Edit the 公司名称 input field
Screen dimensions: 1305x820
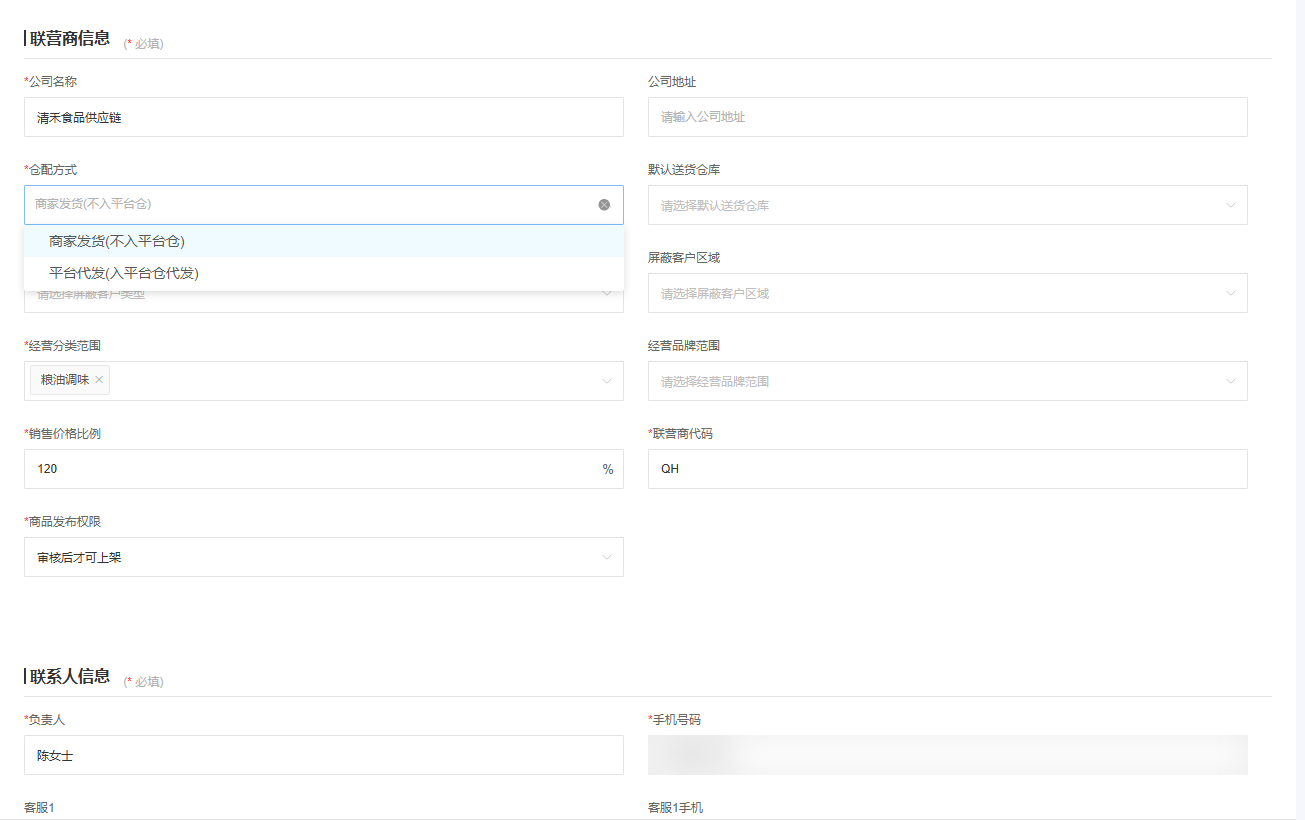pos(324,117)
